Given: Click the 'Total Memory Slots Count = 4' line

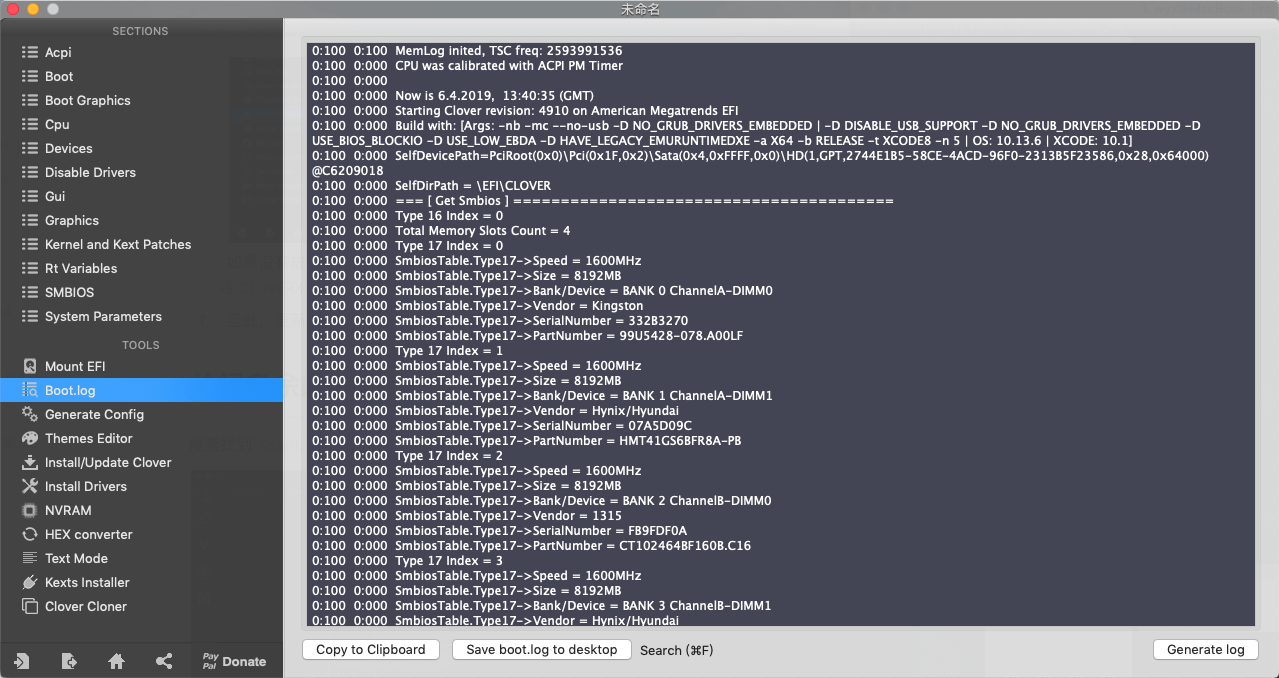Looking at the screenshot, I should [x=441, y=230].
